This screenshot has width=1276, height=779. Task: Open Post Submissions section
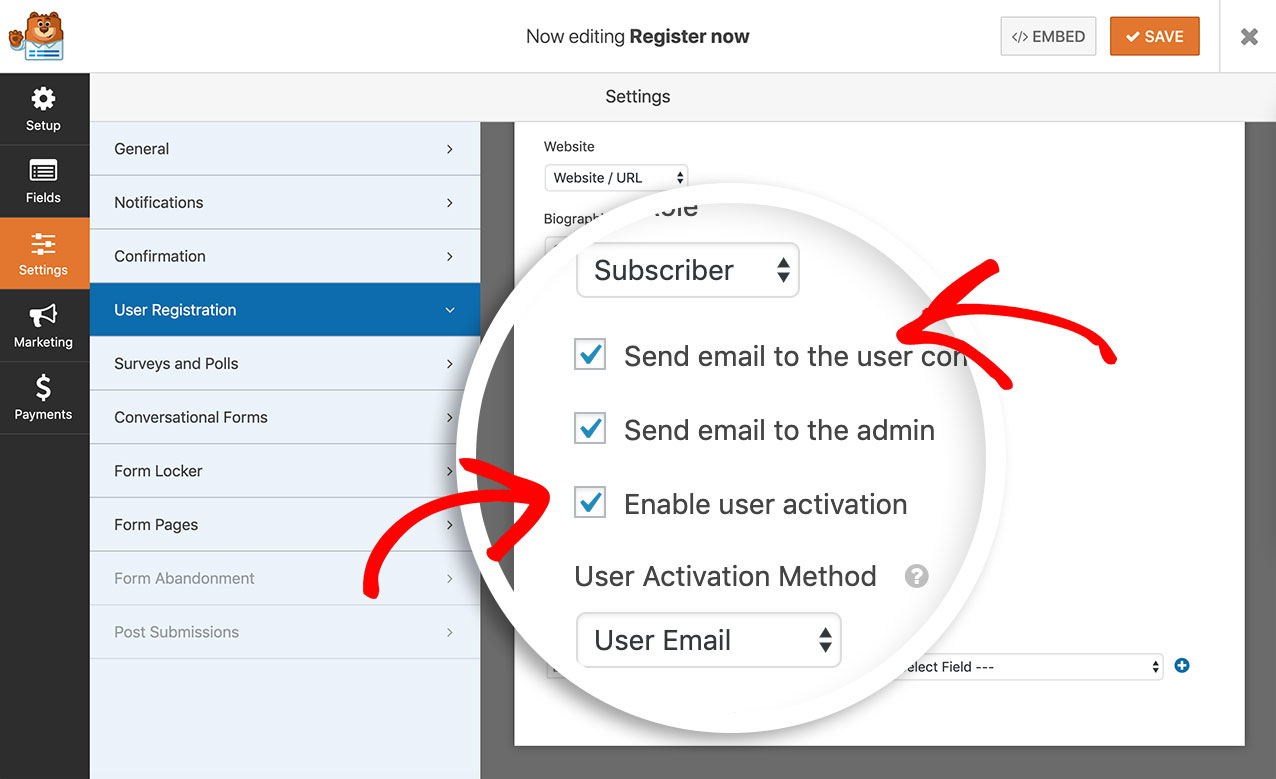285,632
